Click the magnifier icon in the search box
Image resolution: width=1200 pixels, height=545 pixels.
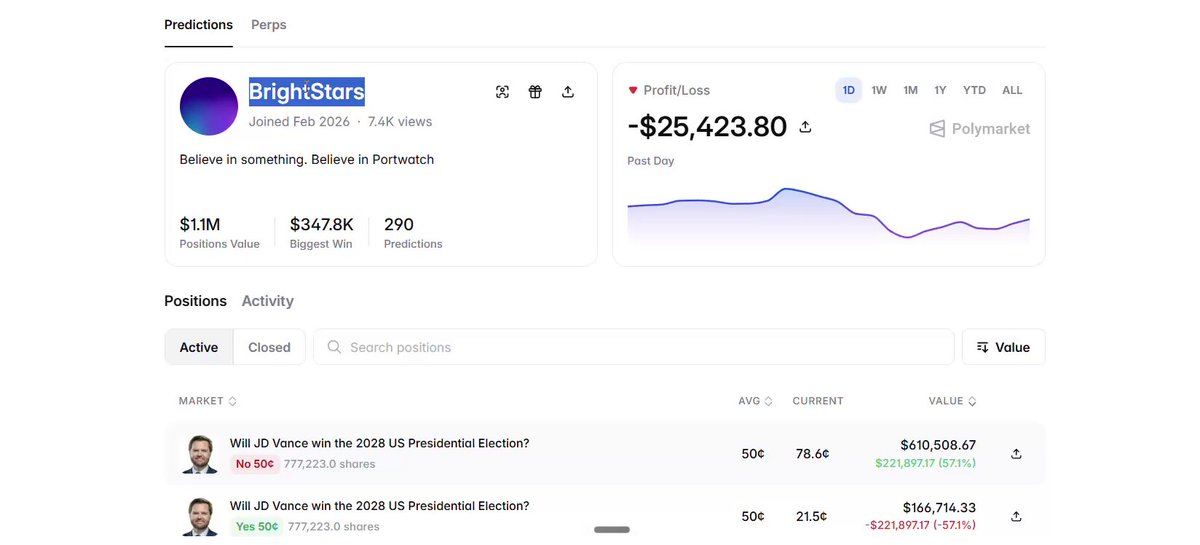(334, 347)
